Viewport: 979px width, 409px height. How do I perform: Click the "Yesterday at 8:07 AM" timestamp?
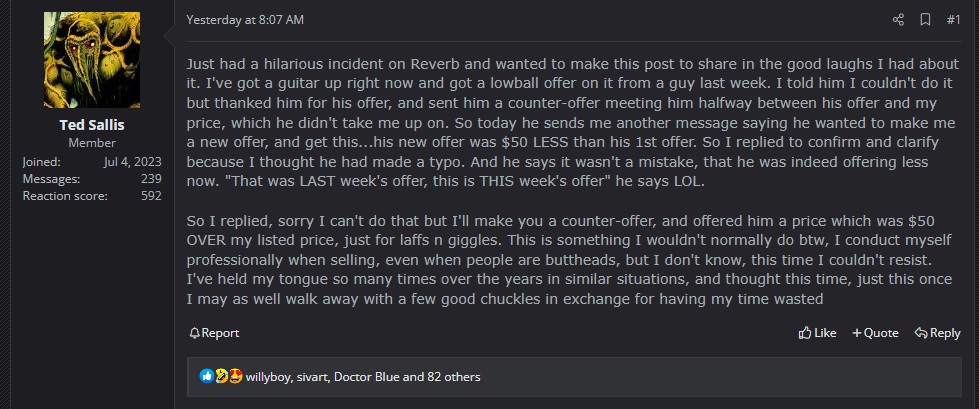pyautogui.click(x=245, y=19)
